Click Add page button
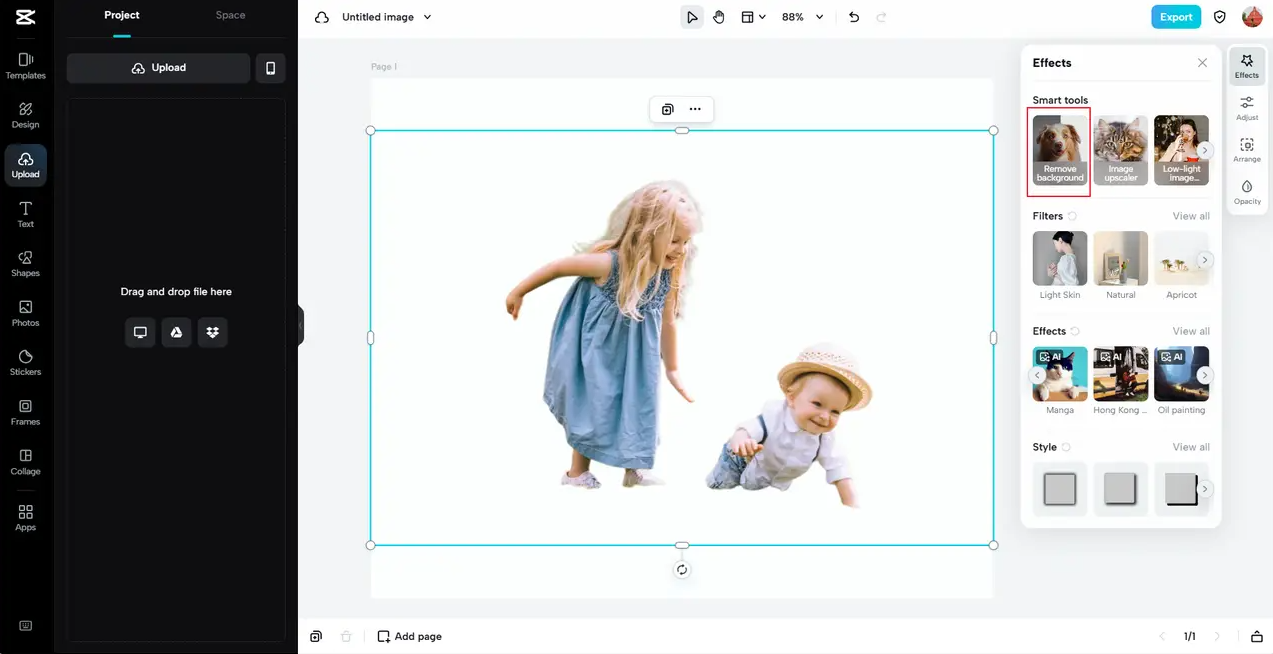The height and width of the screenshot is (654, 1273). (x=409, y=636)
